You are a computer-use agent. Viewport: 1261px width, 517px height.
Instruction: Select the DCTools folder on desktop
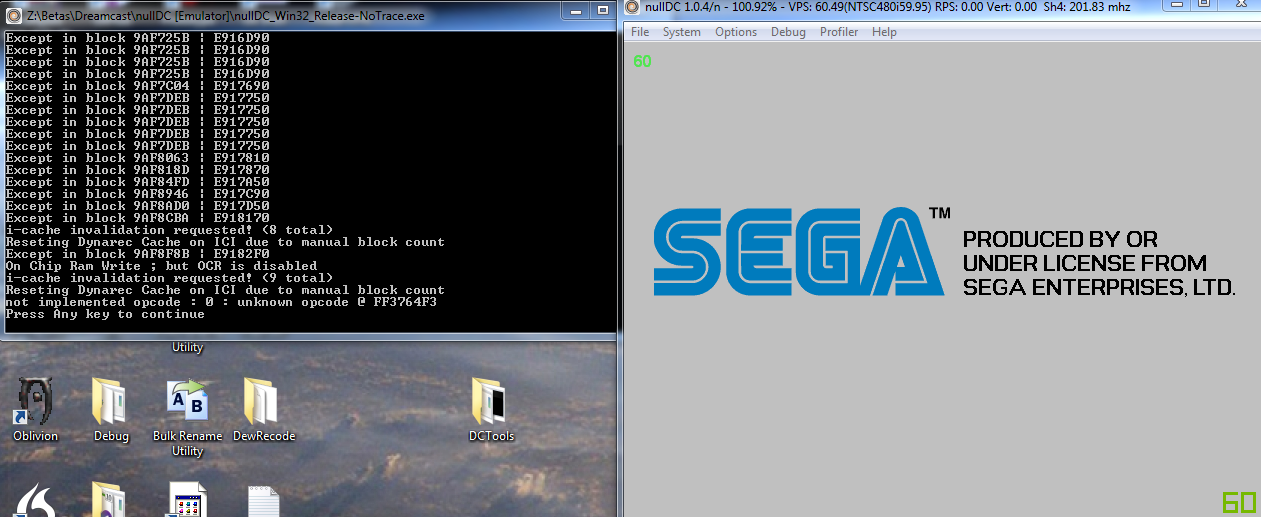[491, 410]
